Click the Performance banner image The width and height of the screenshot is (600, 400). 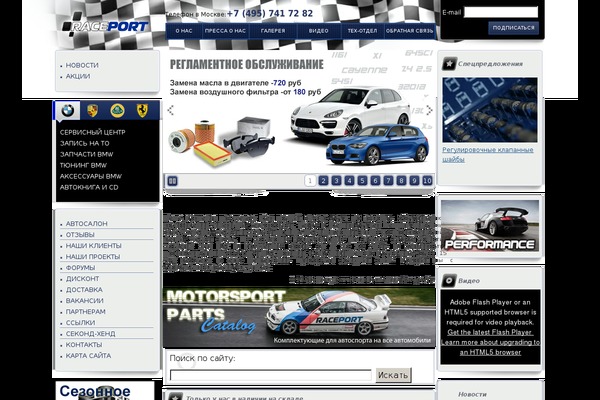click(490, 226)
